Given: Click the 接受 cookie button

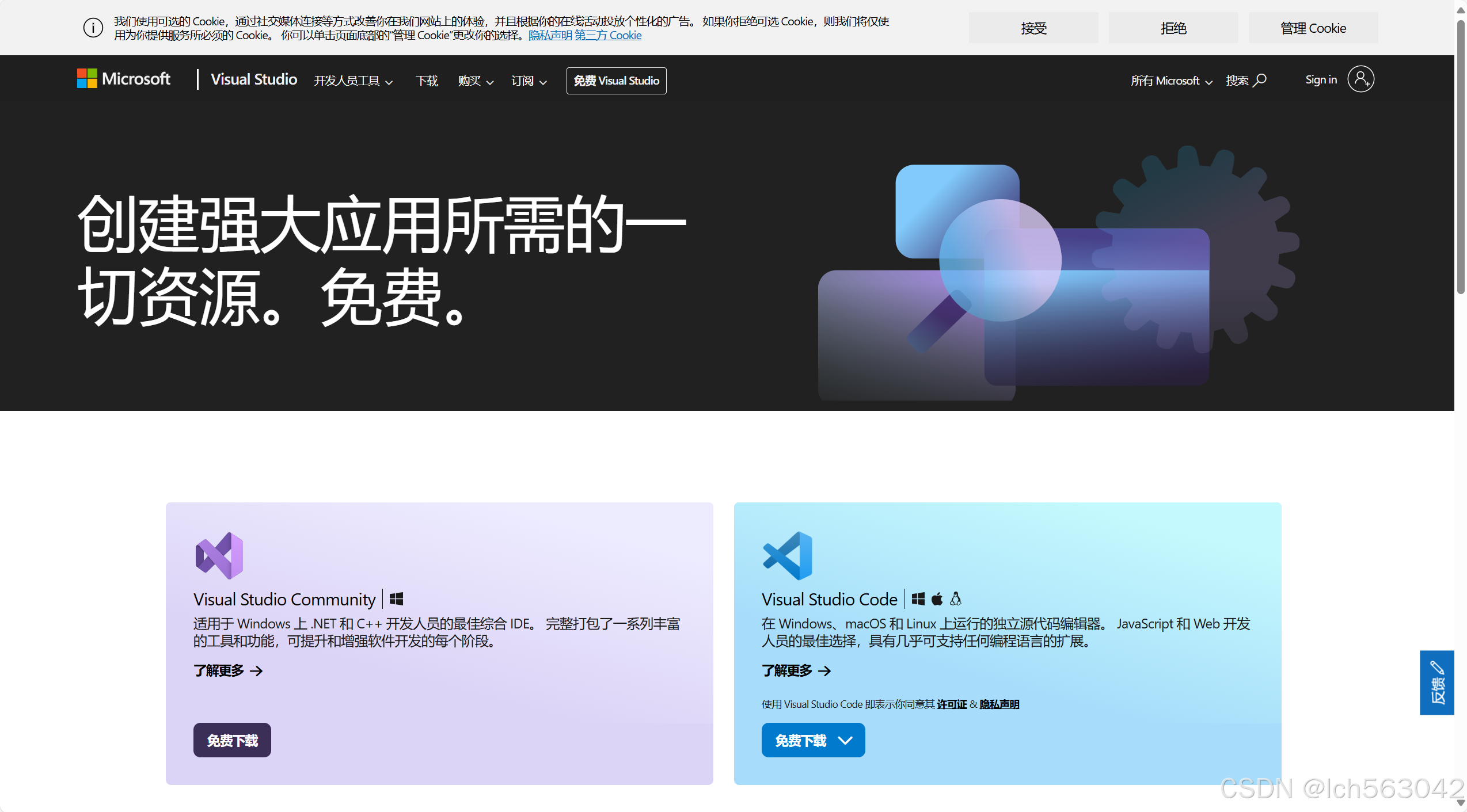Looking at the screenshot, I should pyautogui.click(x=1033, y=28).
